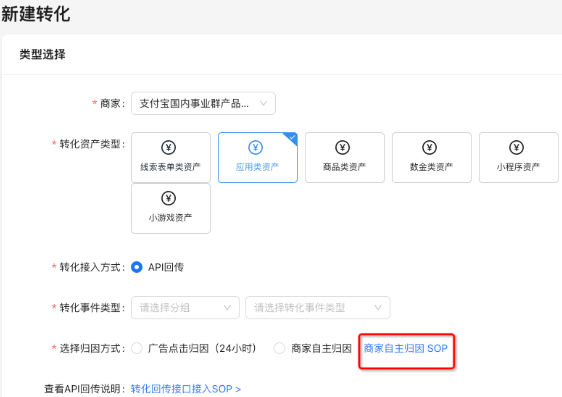Click the 转化接入方式 field label
562x397 pixels.
point(90,267)
